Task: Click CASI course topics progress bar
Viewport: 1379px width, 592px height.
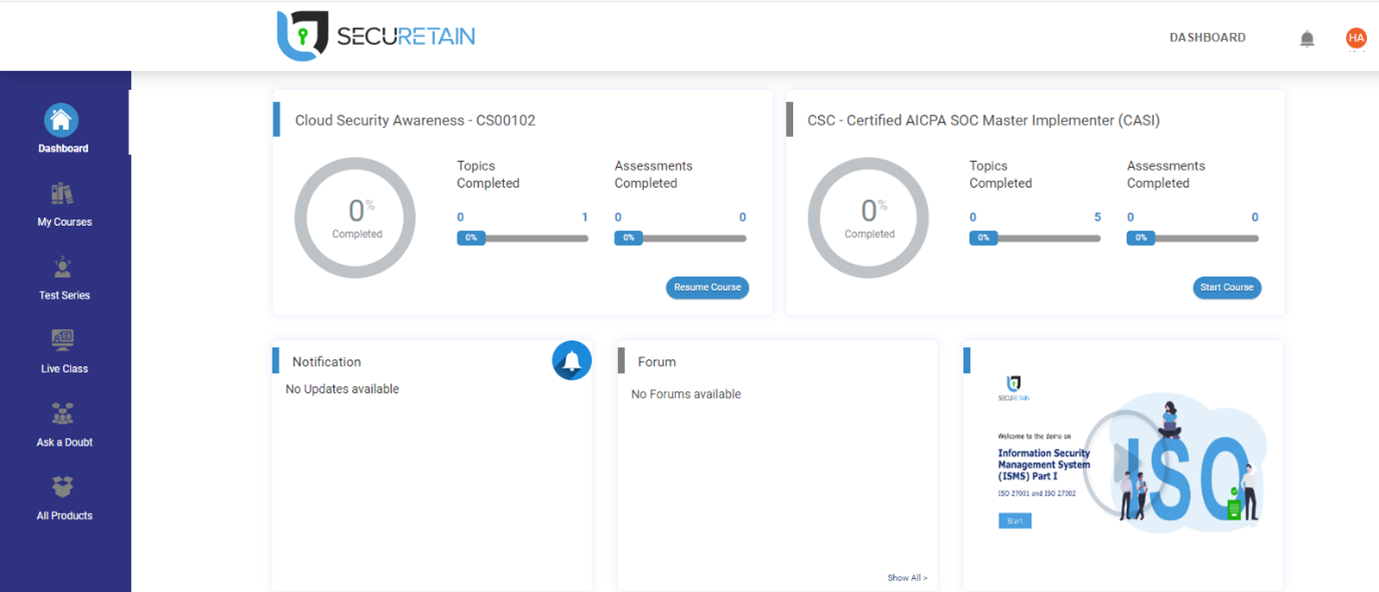Action: coord(1034,238)
